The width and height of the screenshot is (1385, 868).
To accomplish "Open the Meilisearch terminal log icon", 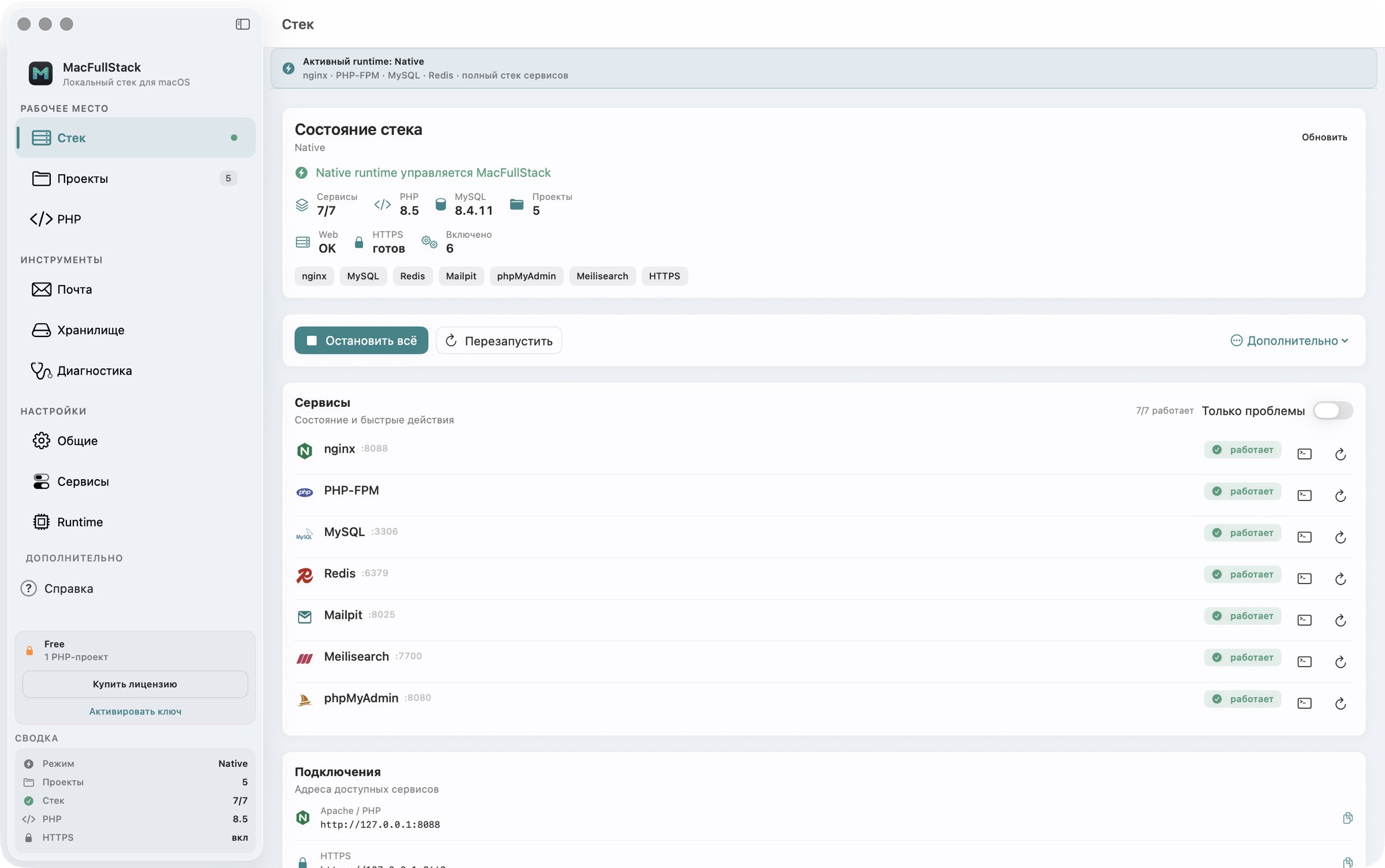I will click(1304, 662).
